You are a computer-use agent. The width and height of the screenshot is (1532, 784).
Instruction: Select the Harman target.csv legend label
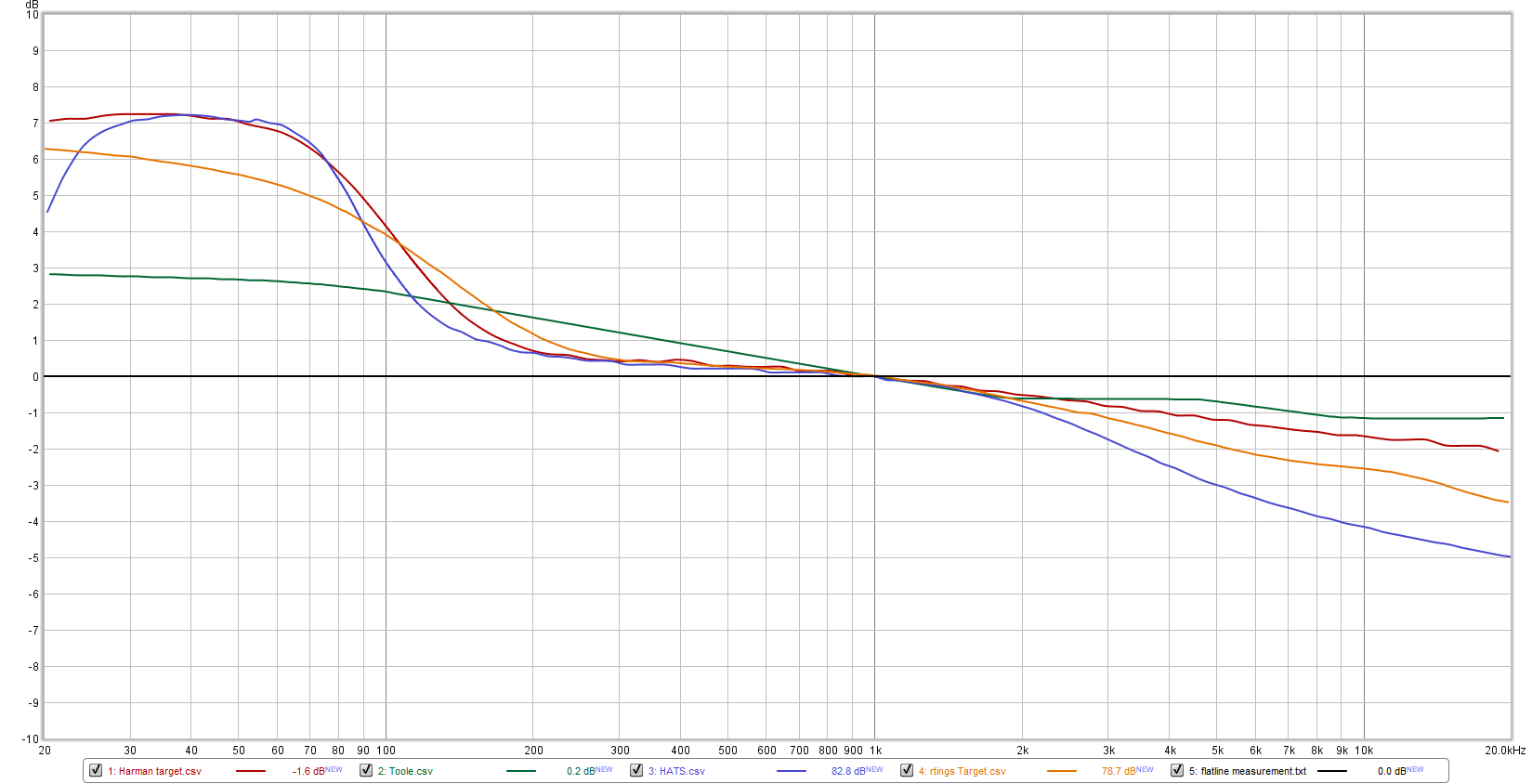[x=154, y=771]
